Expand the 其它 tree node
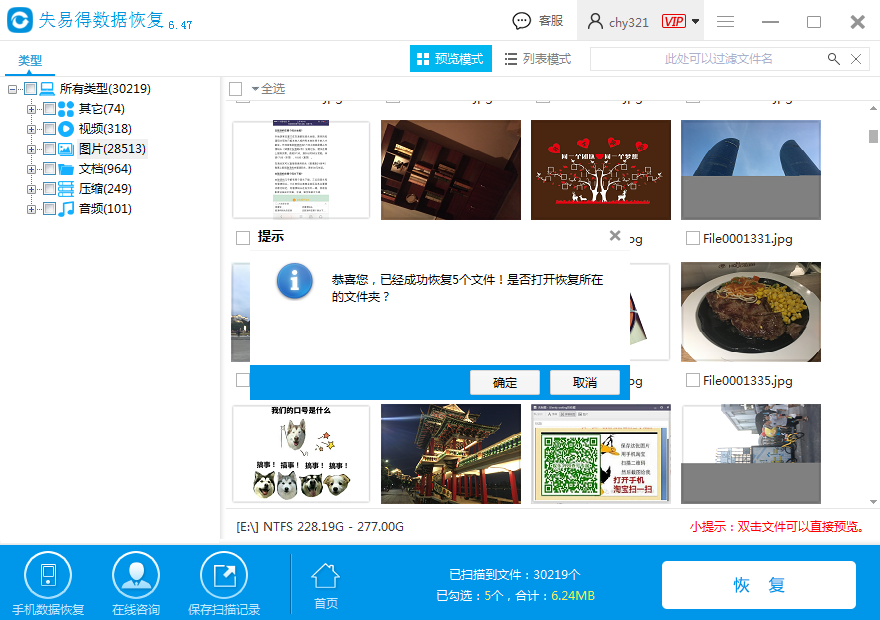Viewport: 880px width, 620px height. pos(31,109)
